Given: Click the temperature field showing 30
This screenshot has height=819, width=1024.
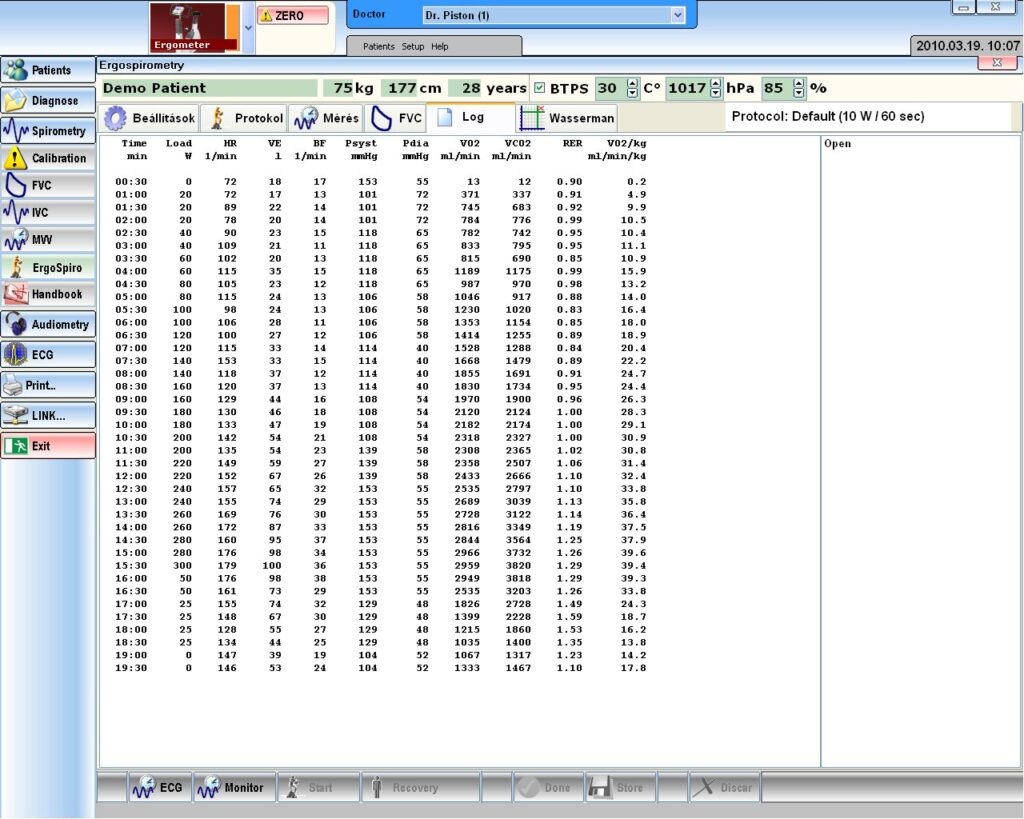Looking at the screenshot, I should (x=611, y=88).
